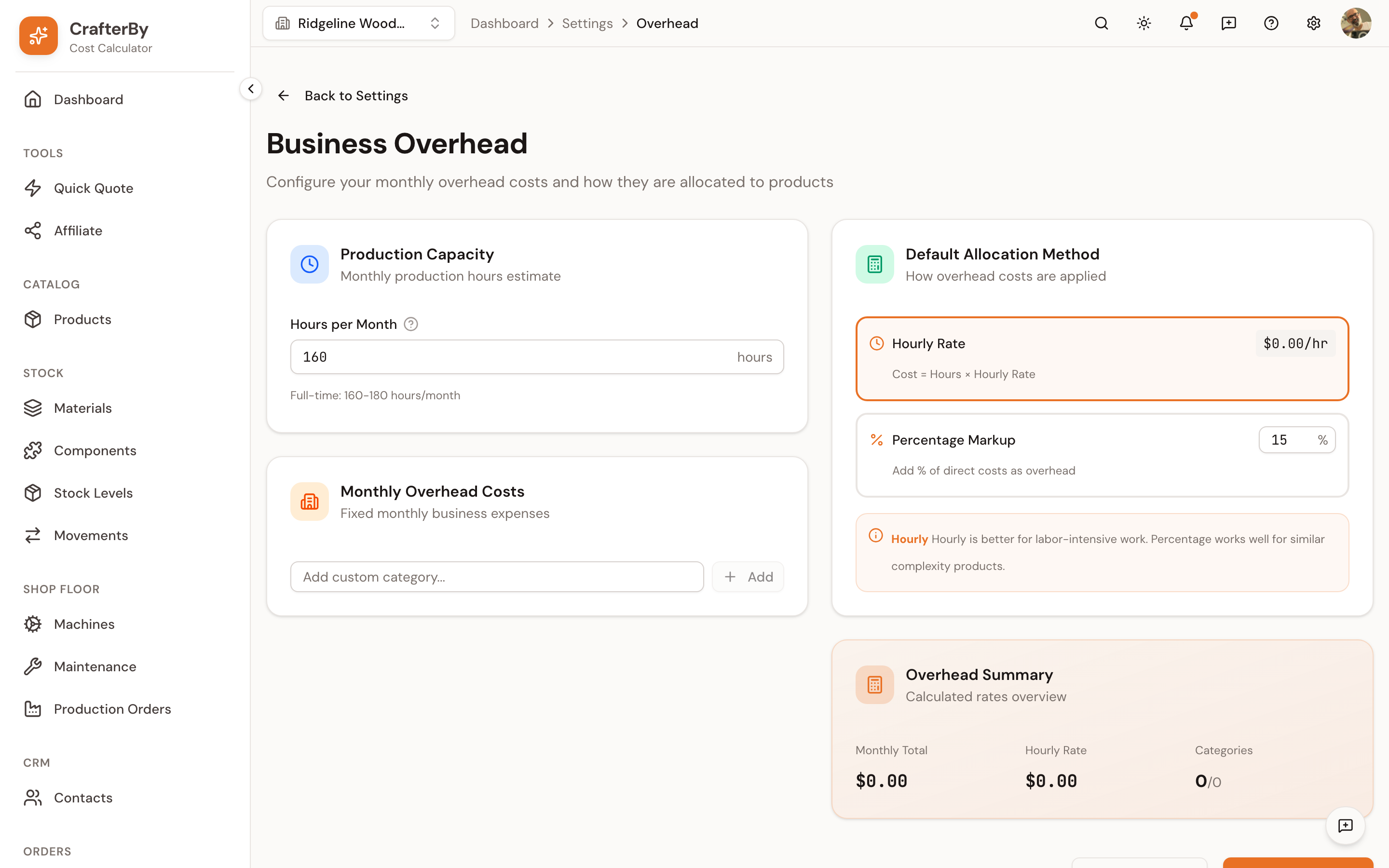This screenshot has height=868, width=1389.
Task: Toggle the light/dark theme sun icon
Action: 1144,24
